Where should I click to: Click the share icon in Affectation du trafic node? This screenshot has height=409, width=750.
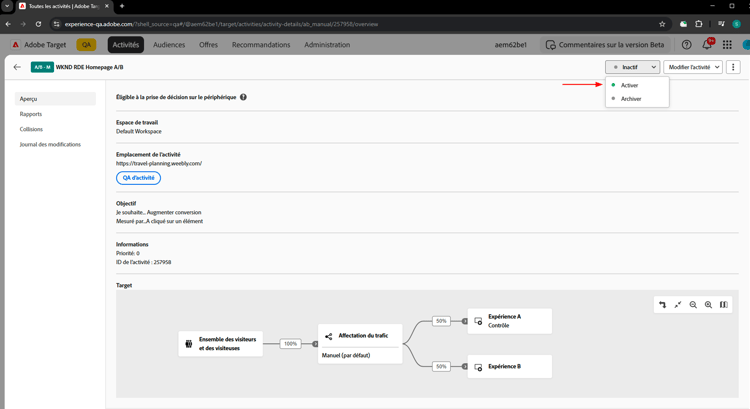[329, 336]
